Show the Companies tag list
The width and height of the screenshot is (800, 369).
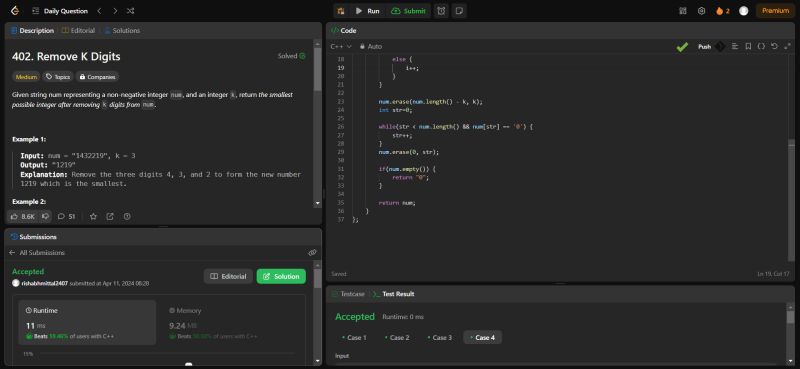tap(97, 77)
